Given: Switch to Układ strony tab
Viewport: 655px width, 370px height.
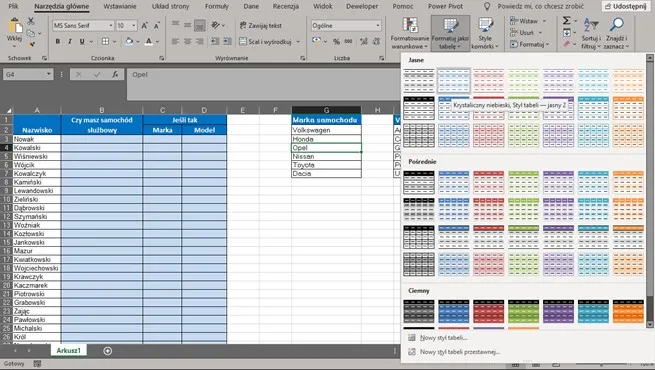Looking at the screenshot, I should click(x=170, y=6).
